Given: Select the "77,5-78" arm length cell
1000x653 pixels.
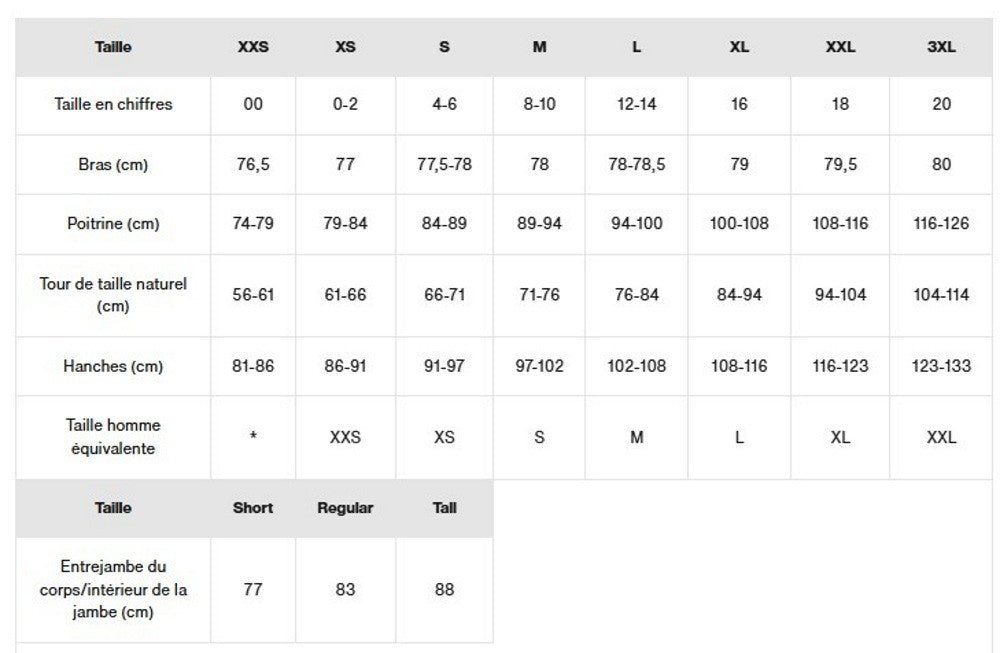Looking at the screenshot, I should pyautogui.click(x=444, y=165).
